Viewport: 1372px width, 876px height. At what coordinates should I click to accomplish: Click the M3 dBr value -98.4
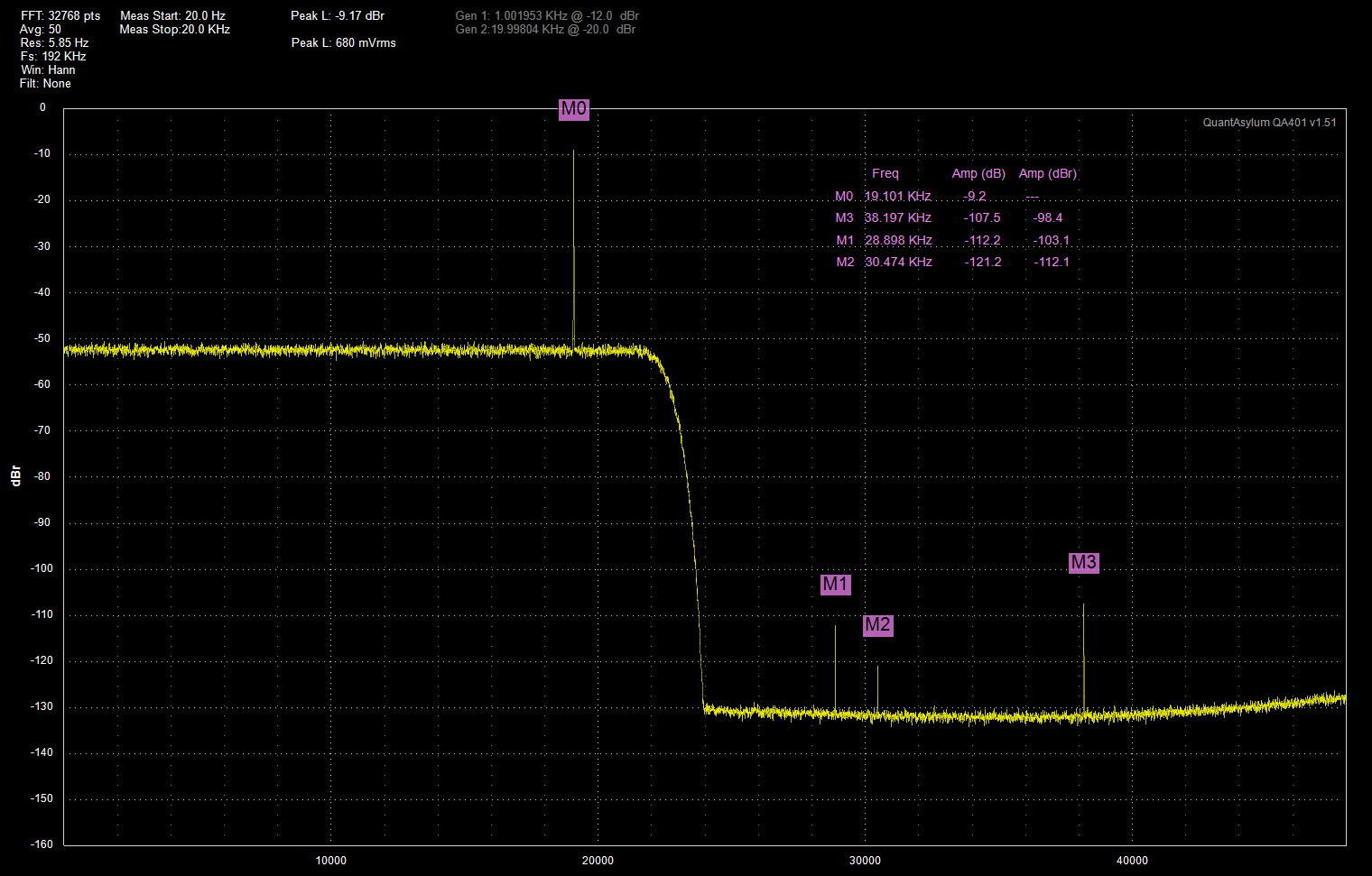(x=1048, y=218)
